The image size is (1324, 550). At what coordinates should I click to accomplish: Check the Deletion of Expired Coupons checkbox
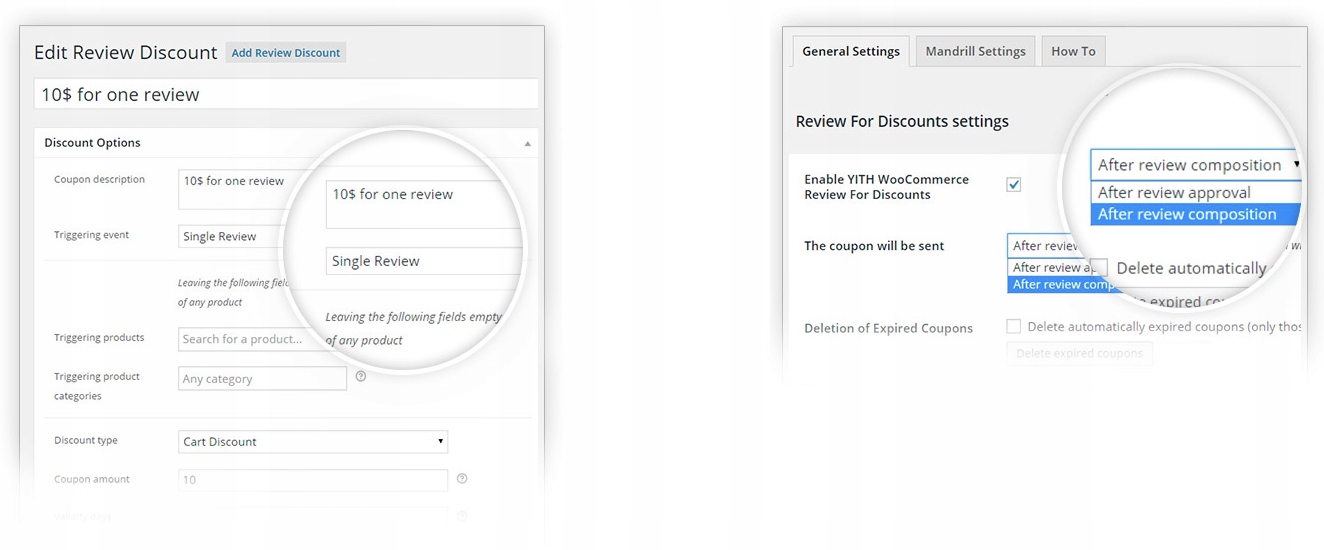(x=1013, y=327)
